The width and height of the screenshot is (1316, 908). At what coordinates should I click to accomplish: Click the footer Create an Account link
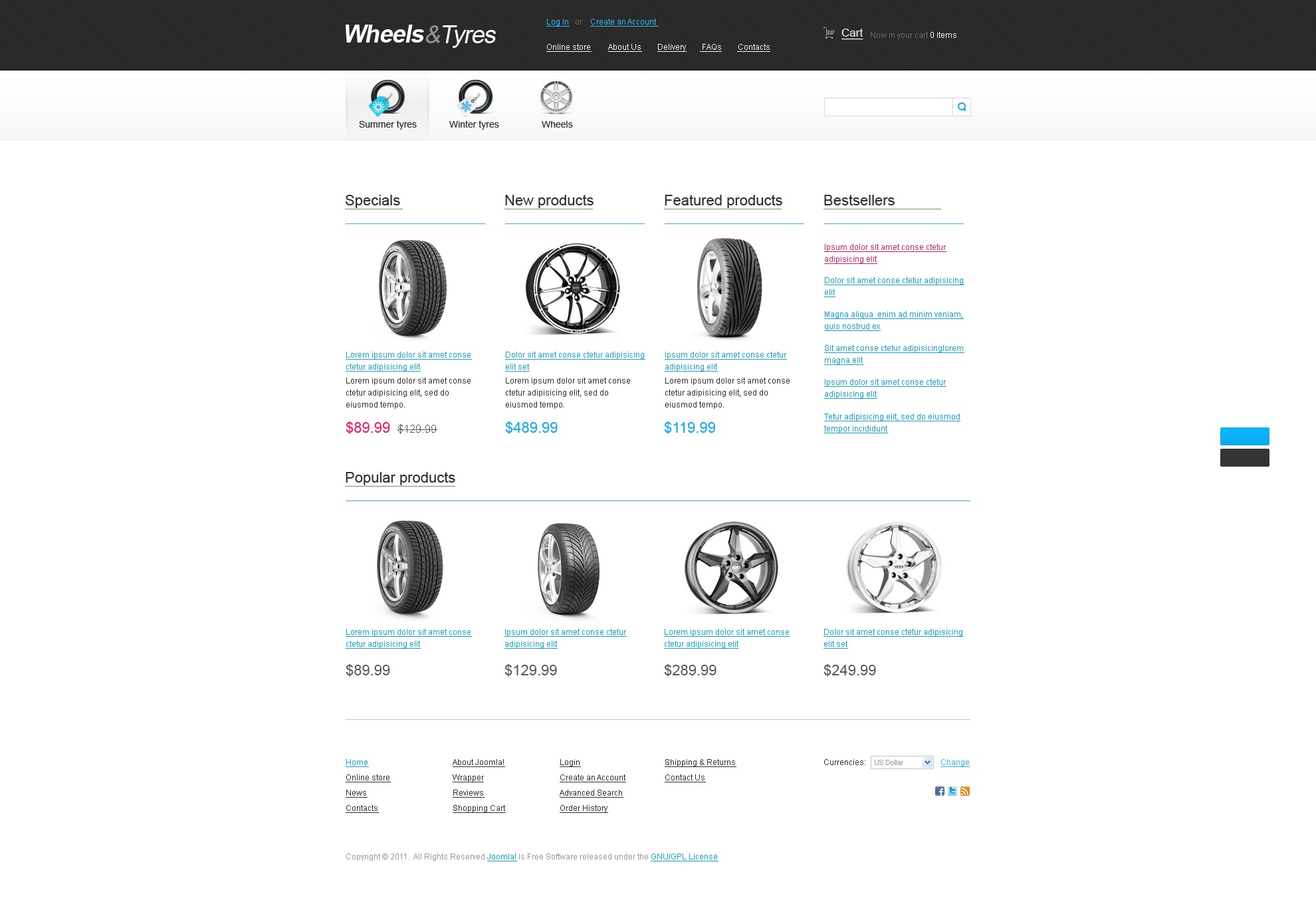(x=592, y=778)
